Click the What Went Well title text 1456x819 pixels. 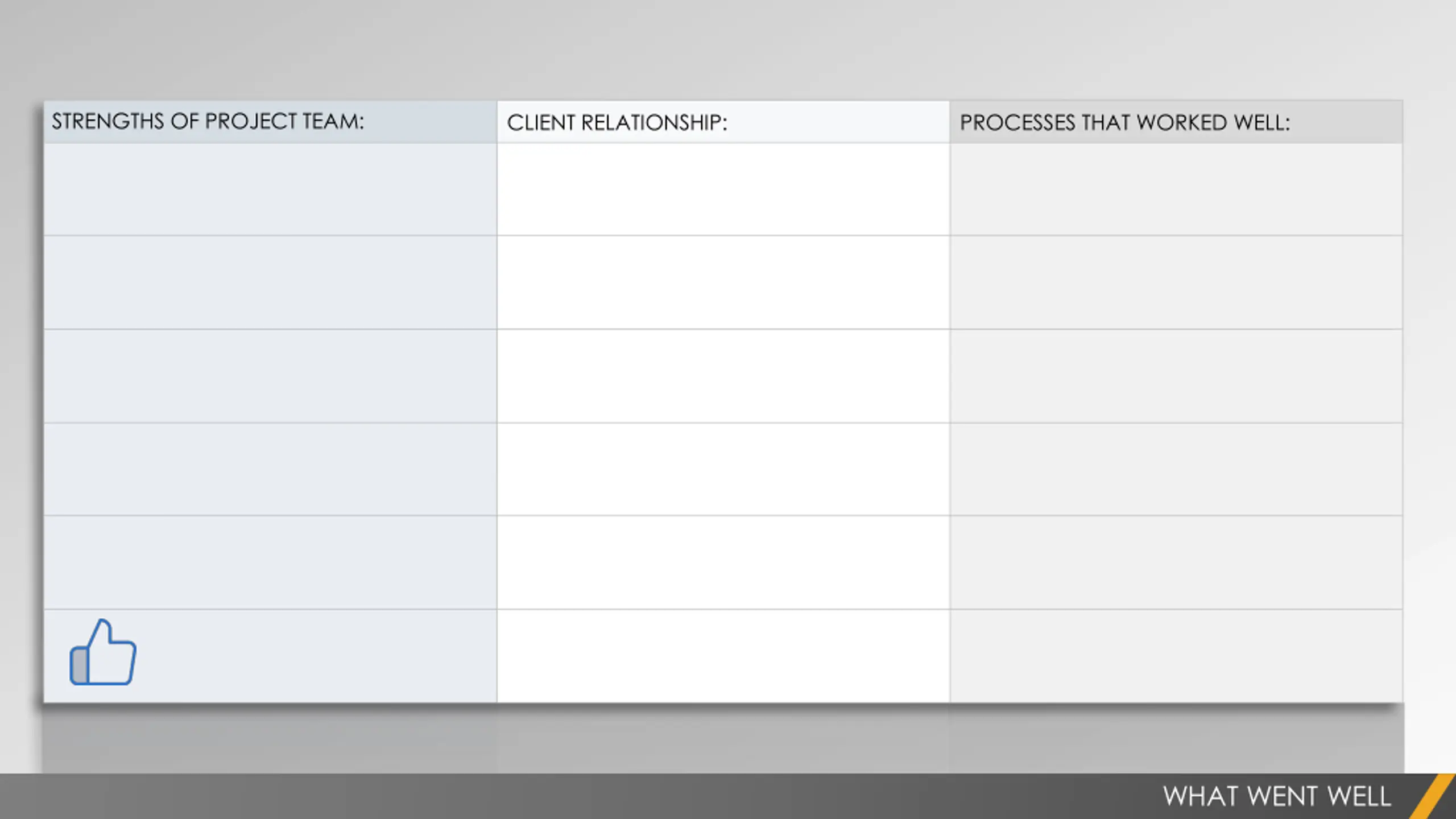tap(1277, 796)
